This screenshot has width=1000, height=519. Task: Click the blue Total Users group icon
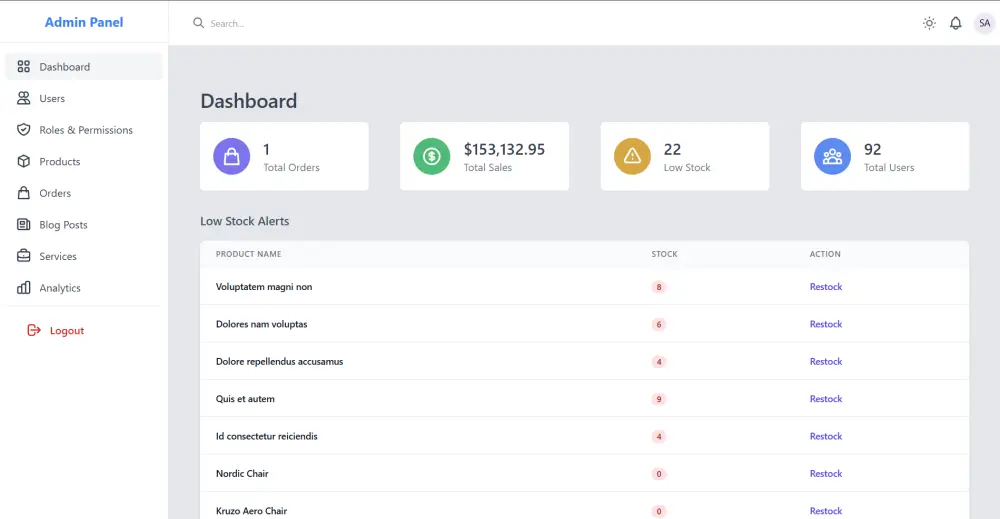click(832, 156)
